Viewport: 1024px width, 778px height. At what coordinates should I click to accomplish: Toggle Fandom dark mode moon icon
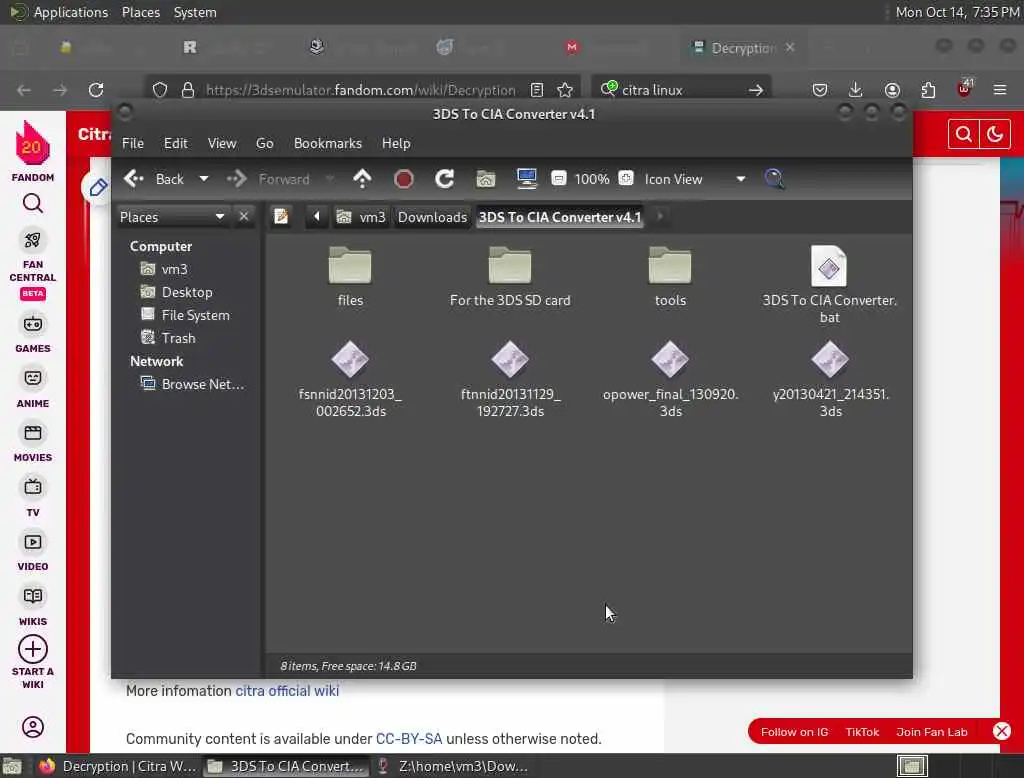pyautogui.click(x=995, y=134)
